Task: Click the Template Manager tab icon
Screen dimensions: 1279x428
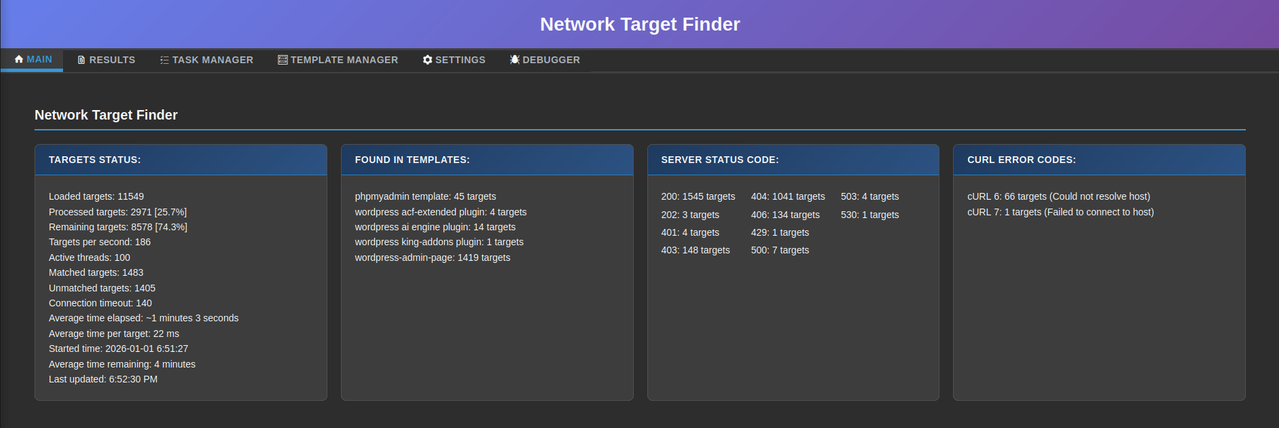Action: 283,60
